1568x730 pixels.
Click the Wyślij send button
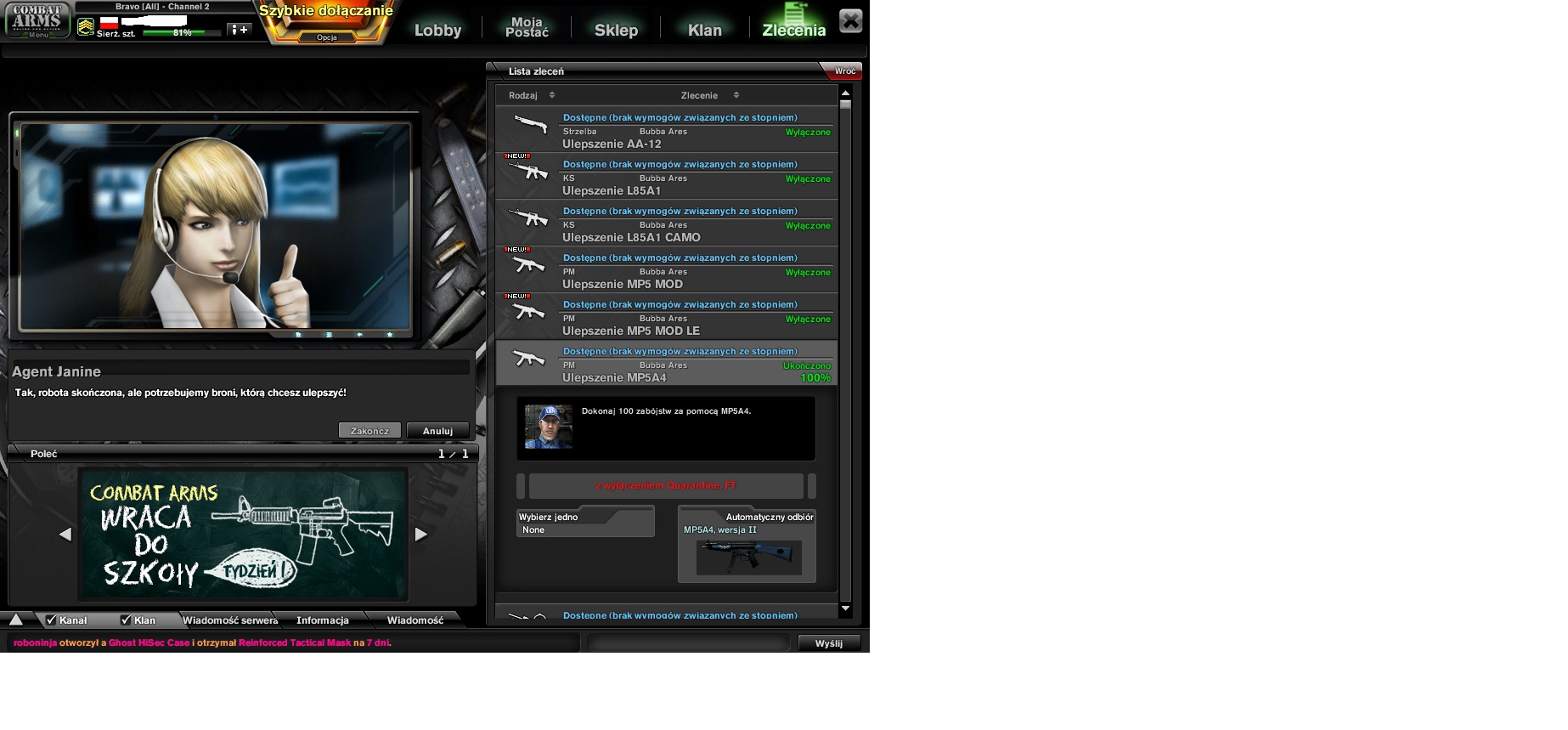(829, 643)
